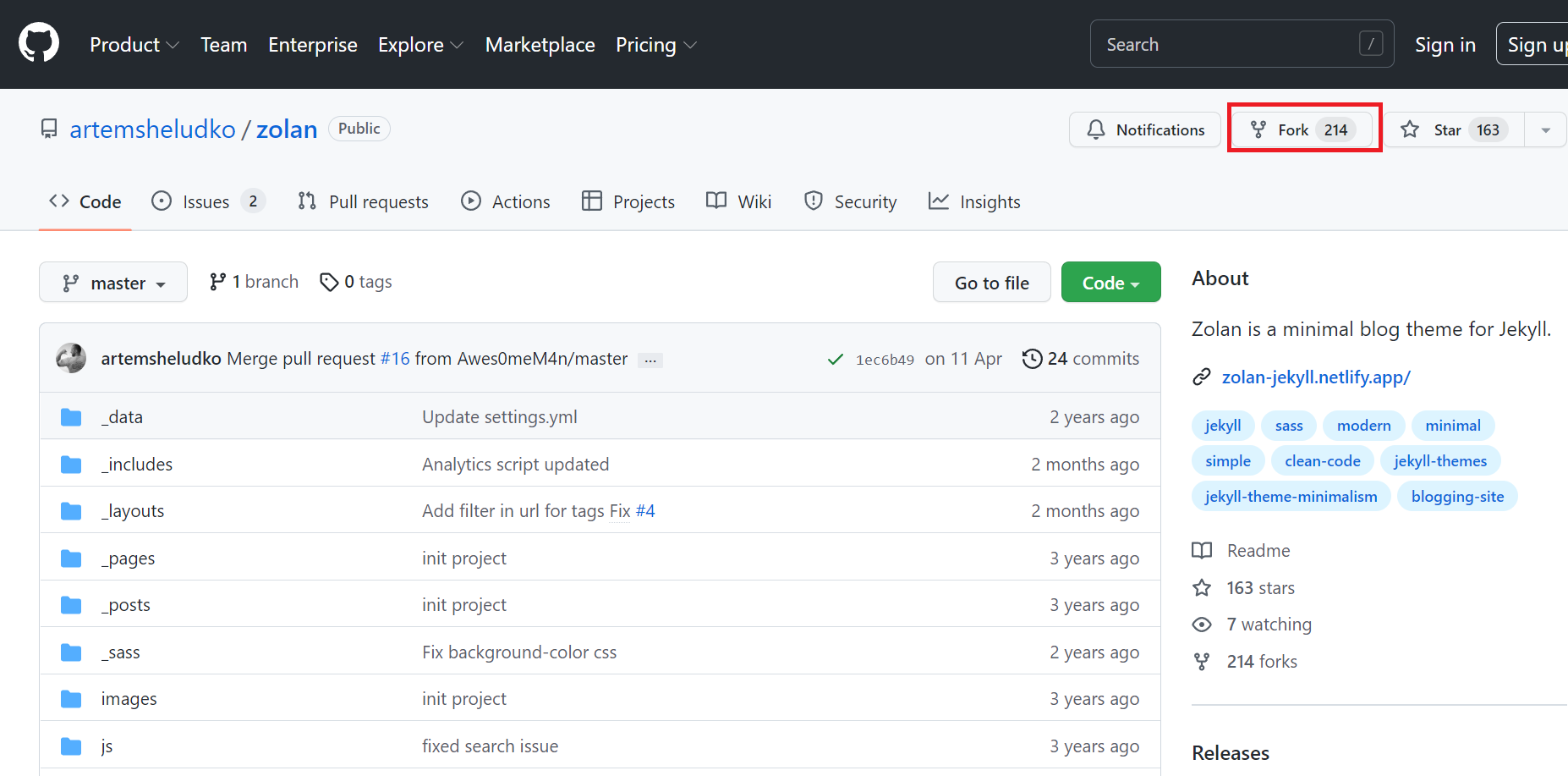Select the jekyll-themes topic tag
Viewport: 1568px width, 776px height.
click(1439, 461)
